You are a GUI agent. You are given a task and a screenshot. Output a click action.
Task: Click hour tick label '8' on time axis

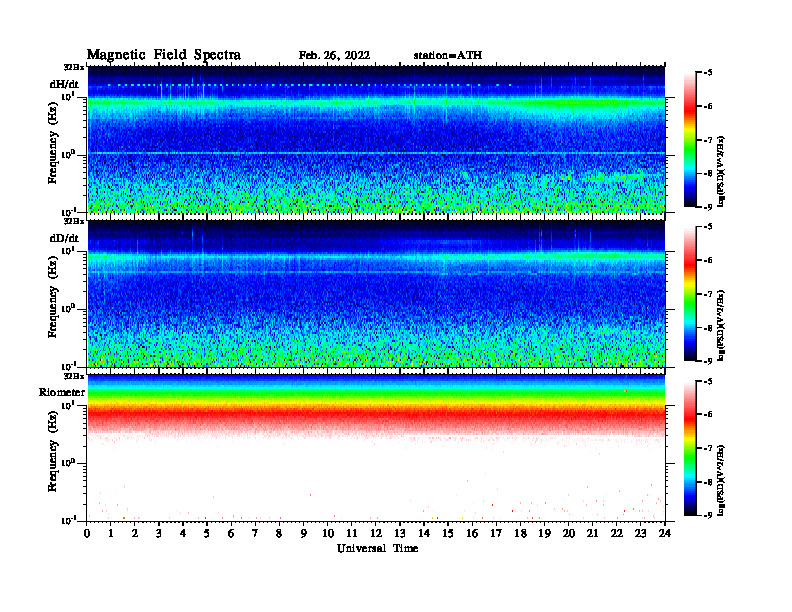(x=279, y=533)
